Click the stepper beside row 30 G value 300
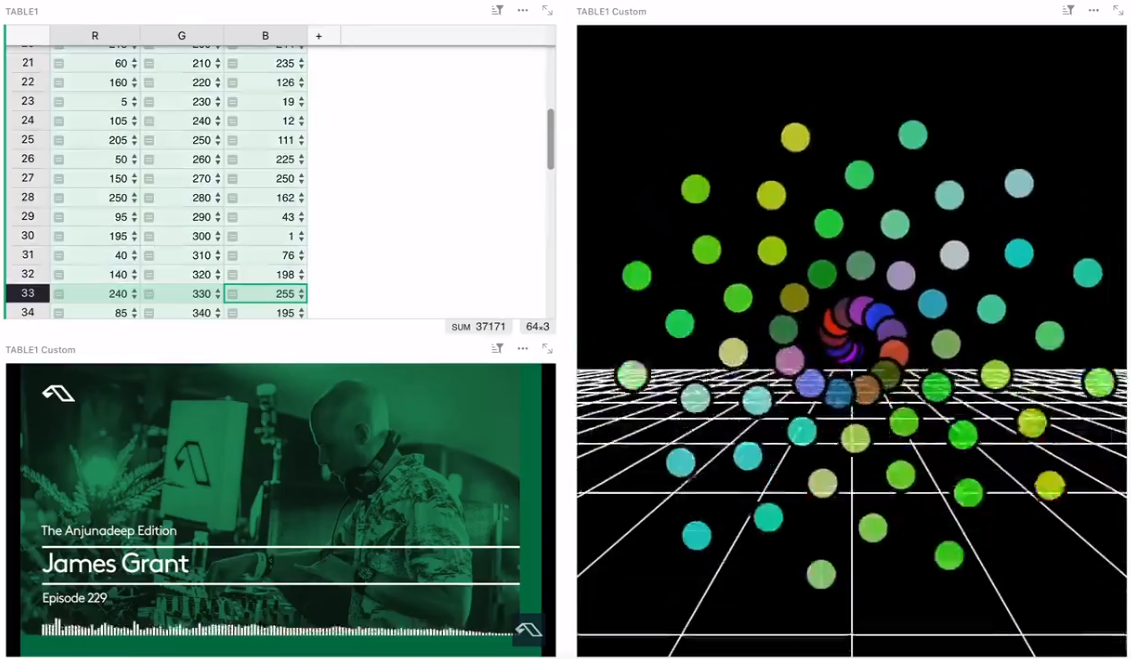This screenshot has width=1131, height=659. coord(218,236)
